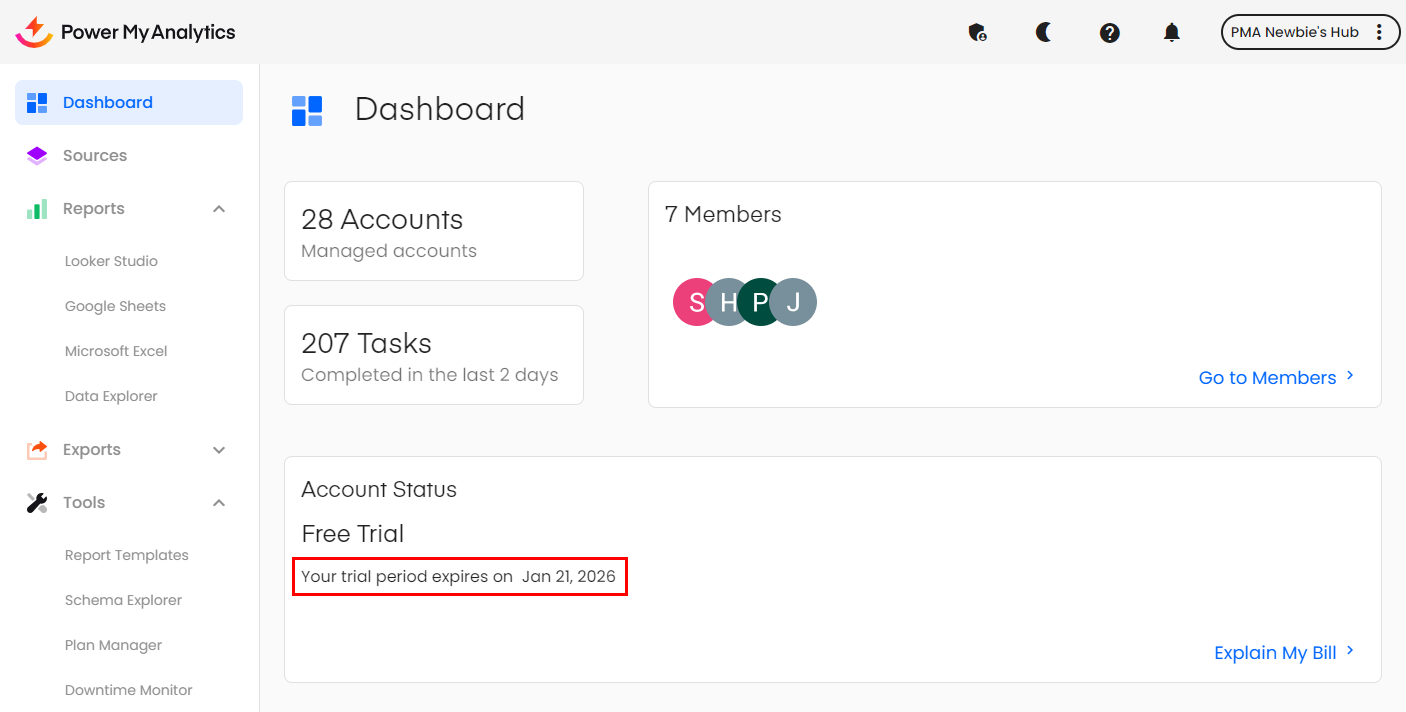Collapse the Reports section chevron
Viewport: 1406px width, 712px height.
click(219, 209)
